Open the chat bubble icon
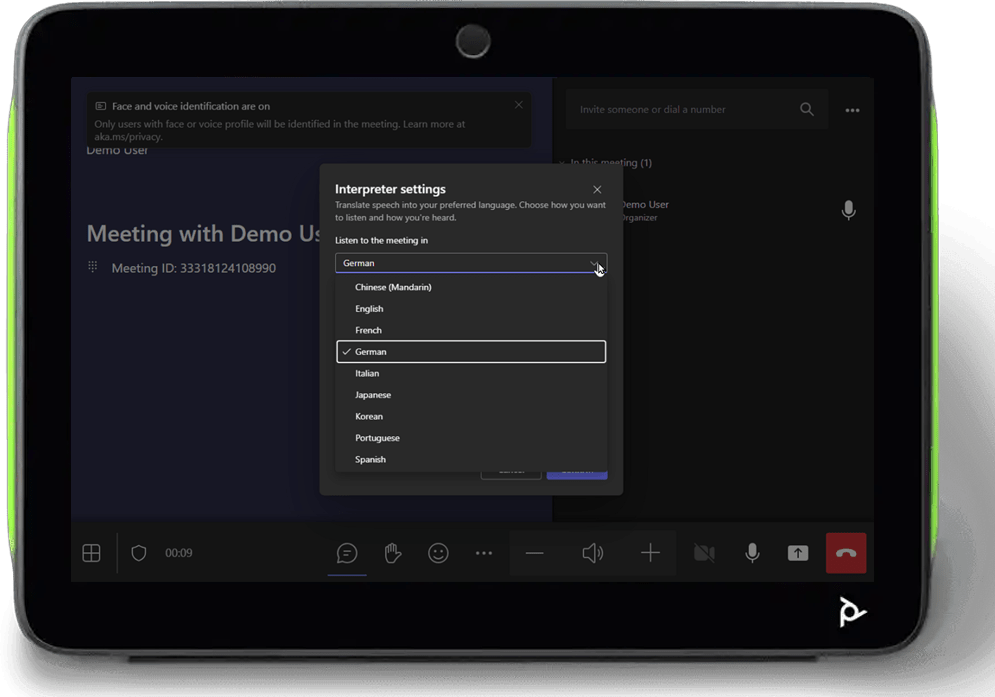 (347, 553)
